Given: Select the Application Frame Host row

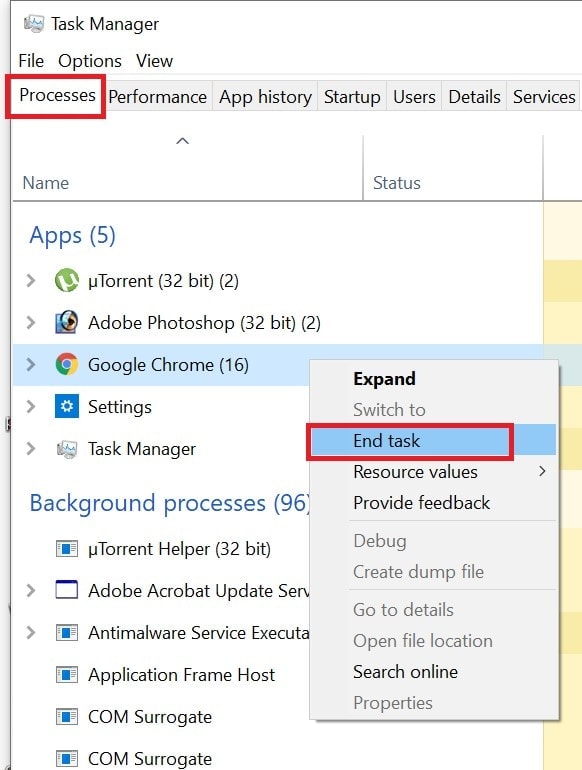Looking at the screenshot, I should point(161,674).
